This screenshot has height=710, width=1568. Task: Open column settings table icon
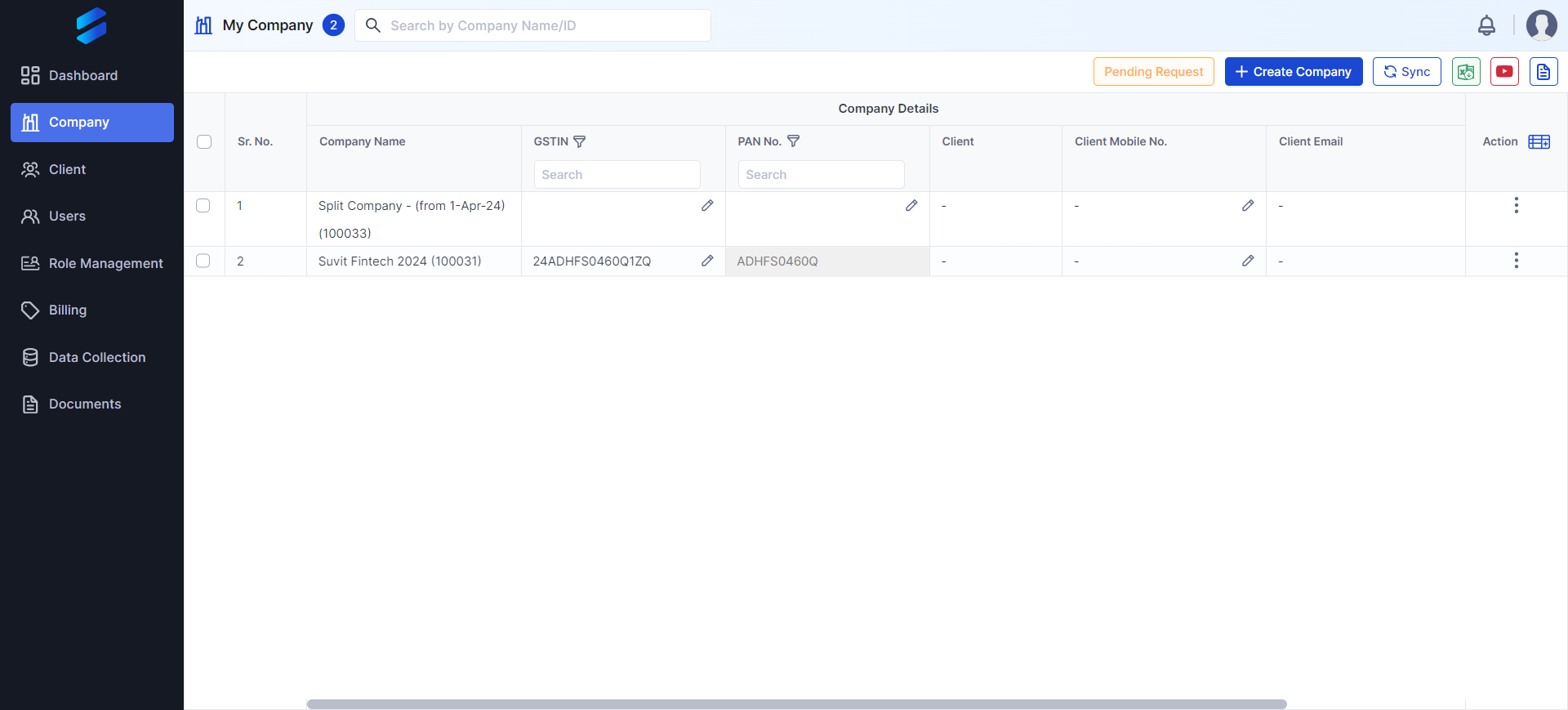[1539, 142]
